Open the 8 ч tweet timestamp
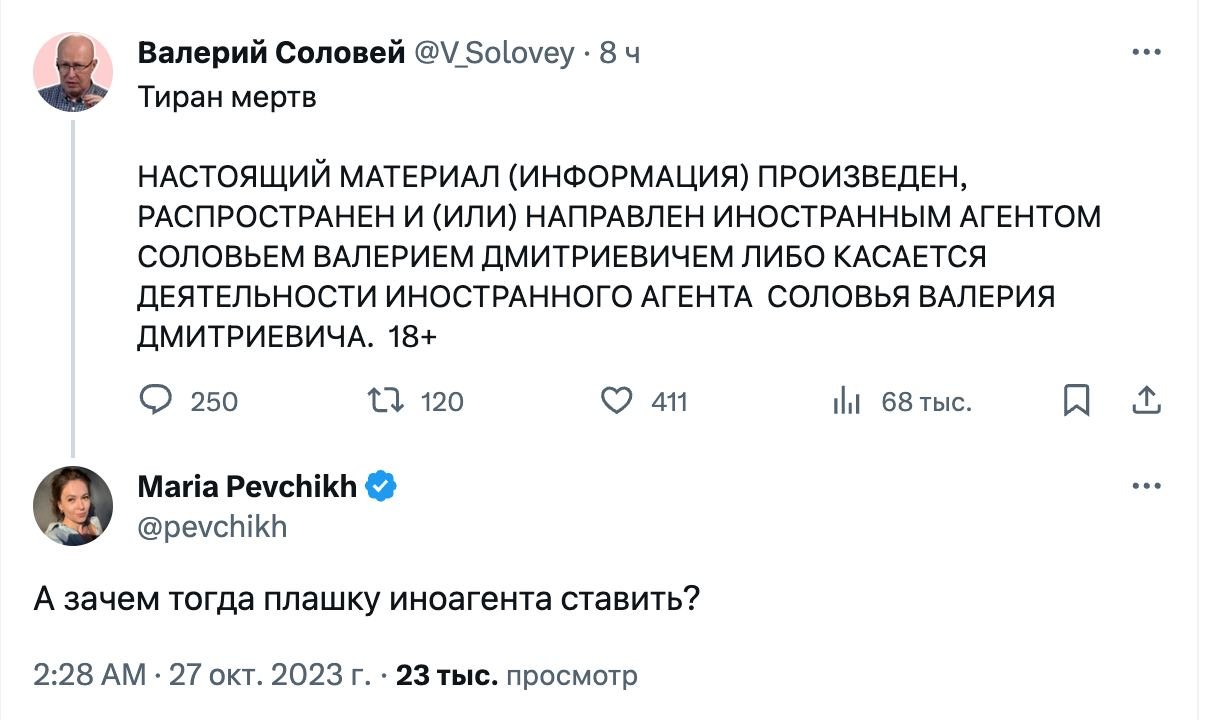 click(x=620, y=54)
